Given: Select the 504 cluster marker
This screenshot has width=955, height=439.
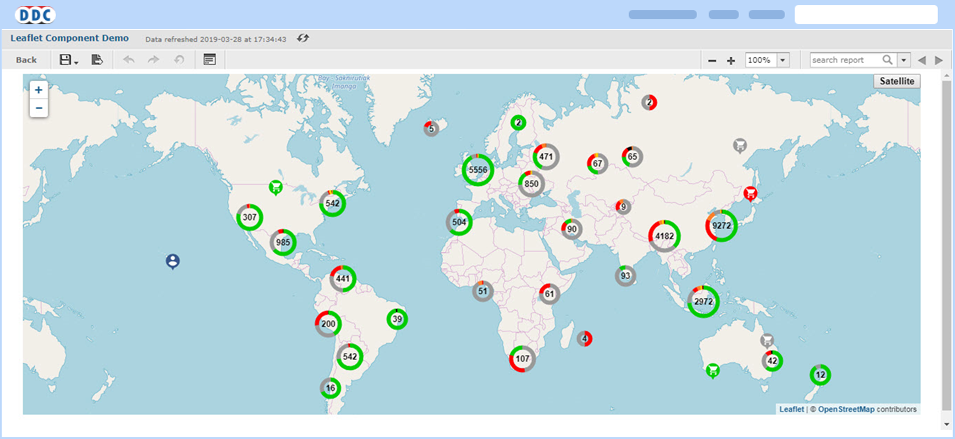Looking at the screenshot, I should tap(459, 223).
